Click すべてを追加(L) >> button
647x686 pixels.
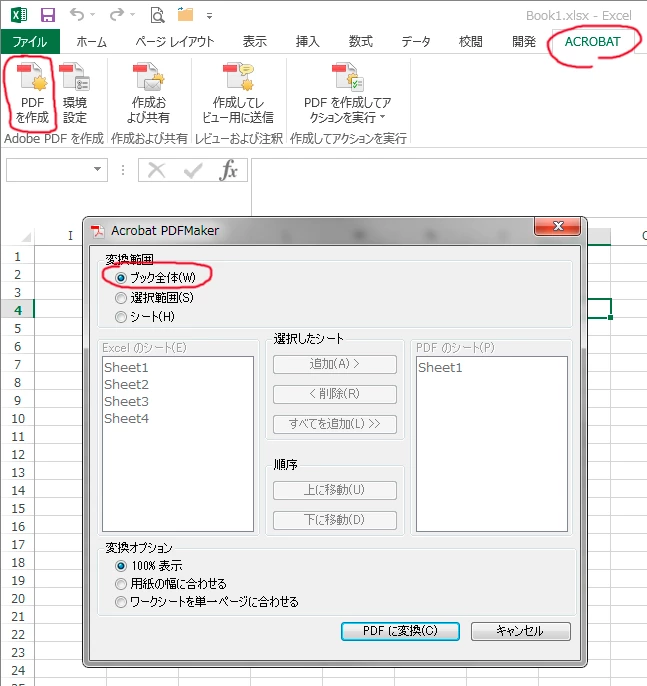pos(335,424)
